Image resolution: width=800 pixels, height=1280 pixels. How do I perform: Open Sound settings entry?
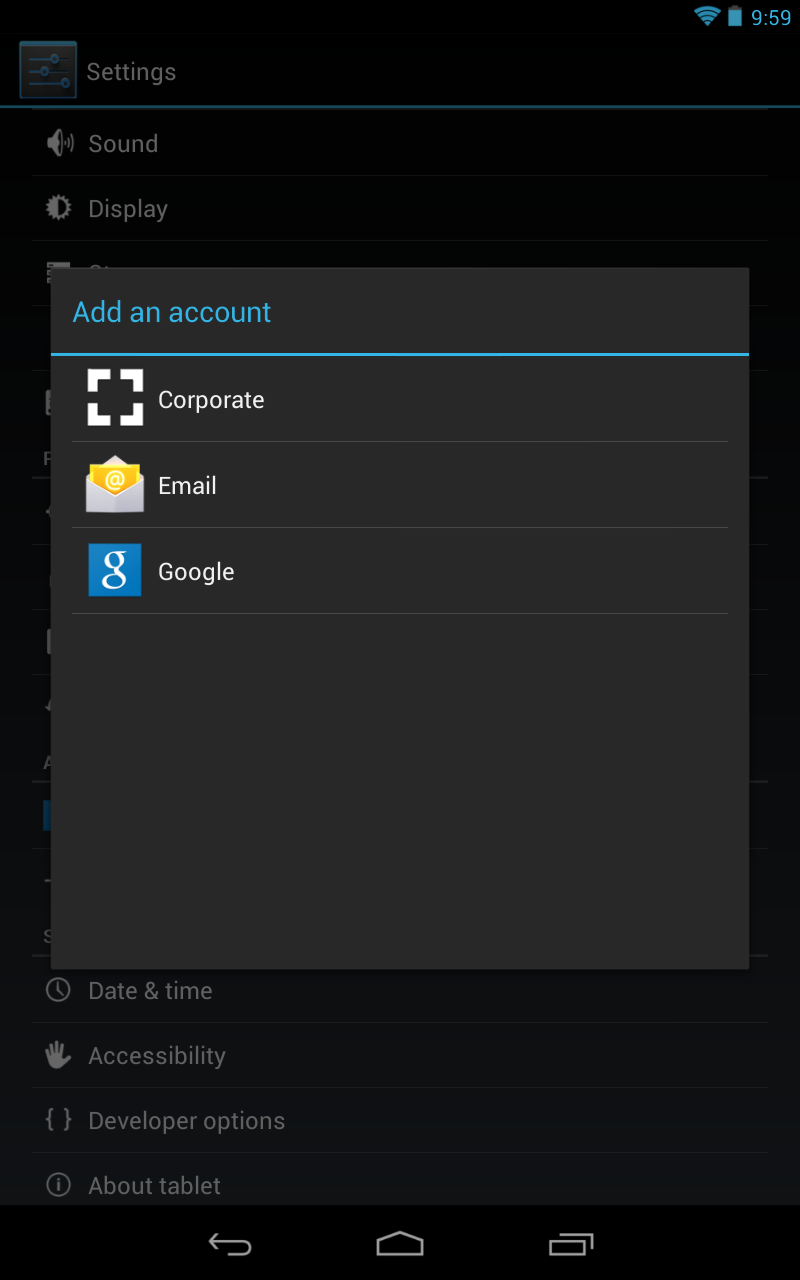point(400,143)
